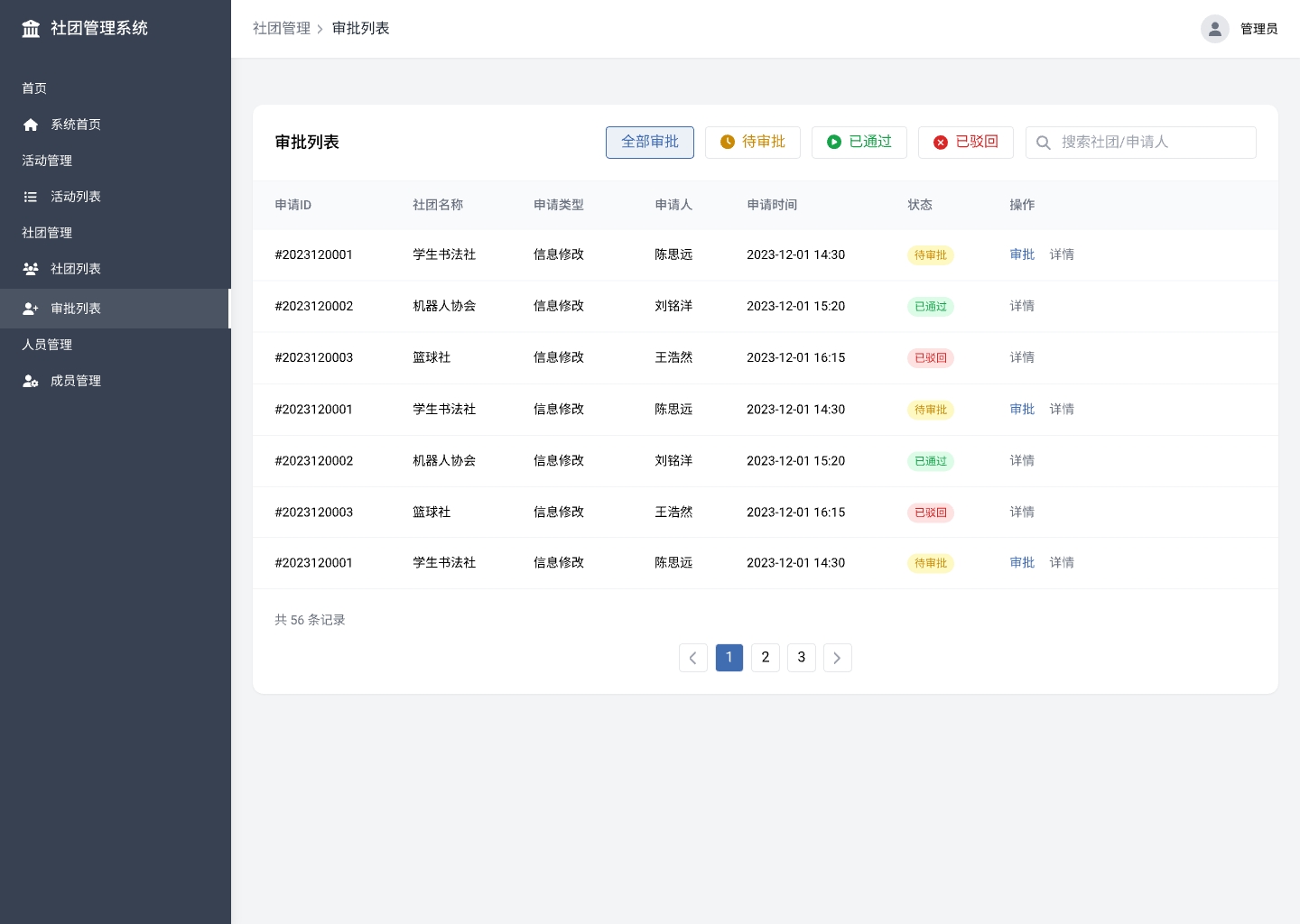Screen dimensions: 1300x924
Task: Open 详情 for the first 机器人协会 application
Action: [1022, 306]
